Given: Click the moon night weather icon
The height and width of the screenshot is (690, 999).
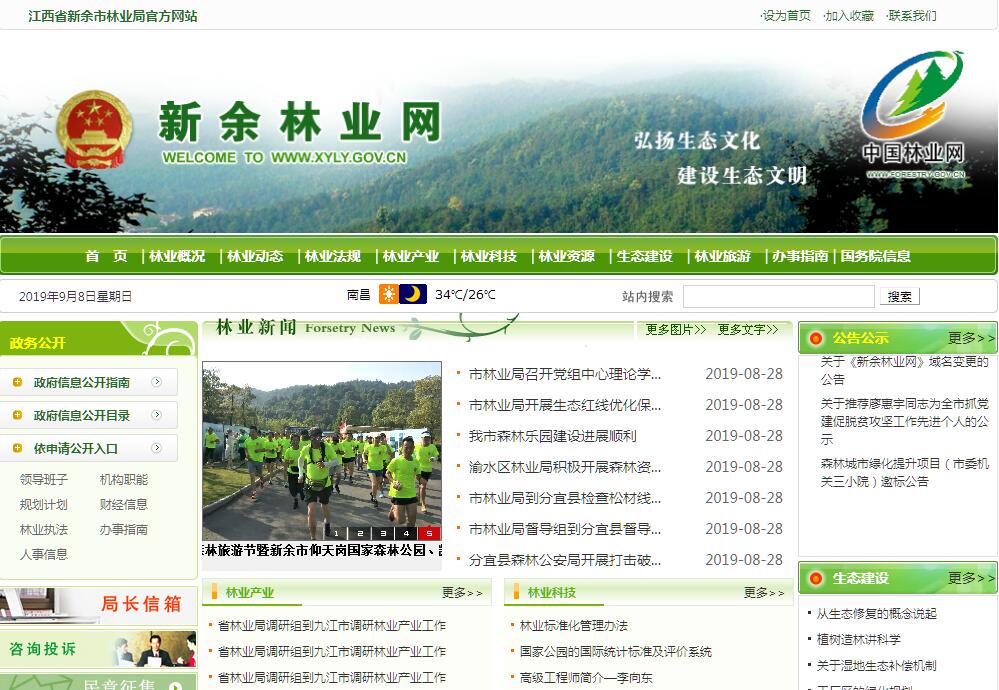Looking at the screenshot, I should pyautogui.click(x=414, y=294).
